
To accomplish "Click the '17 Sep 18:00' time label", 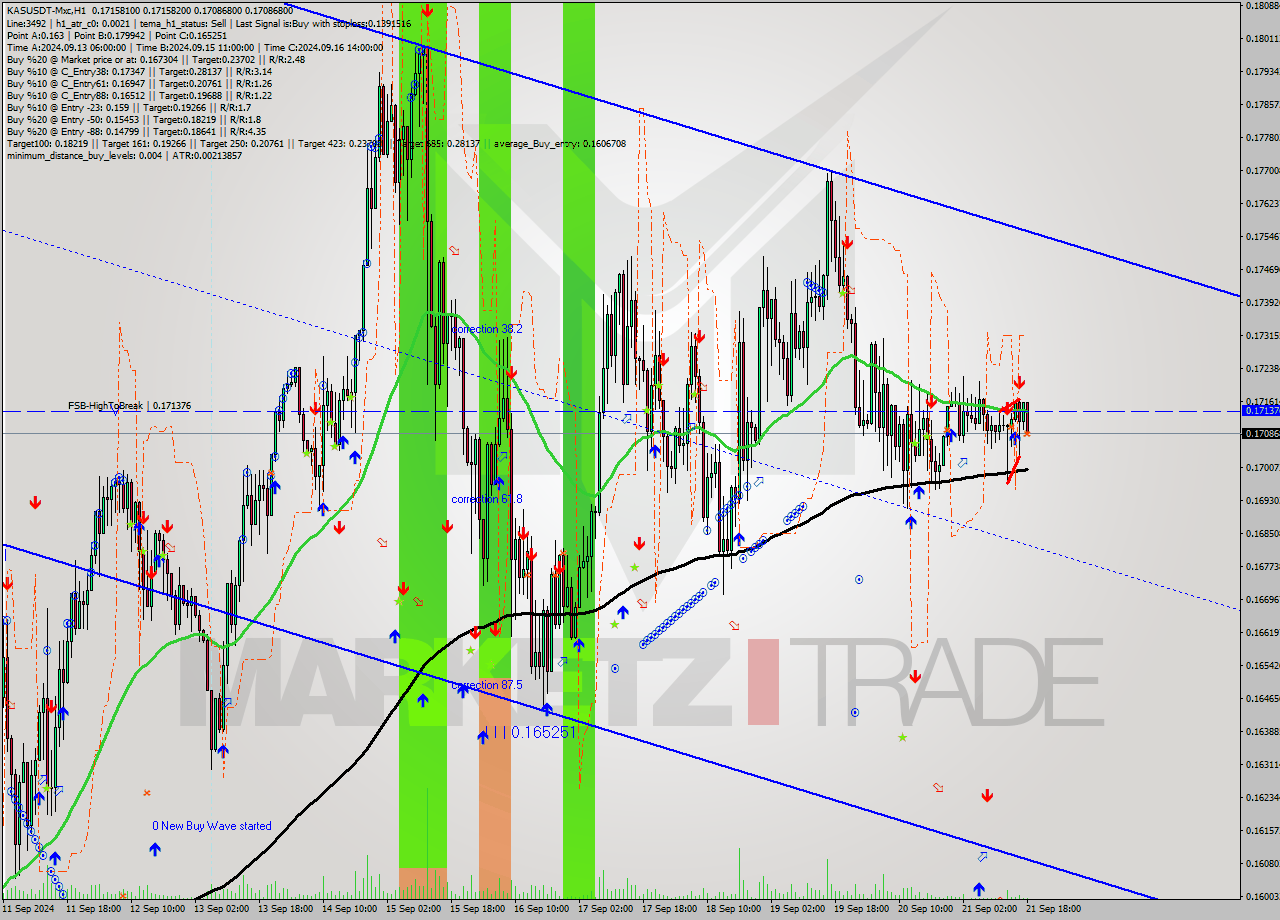I will [668, 909].
